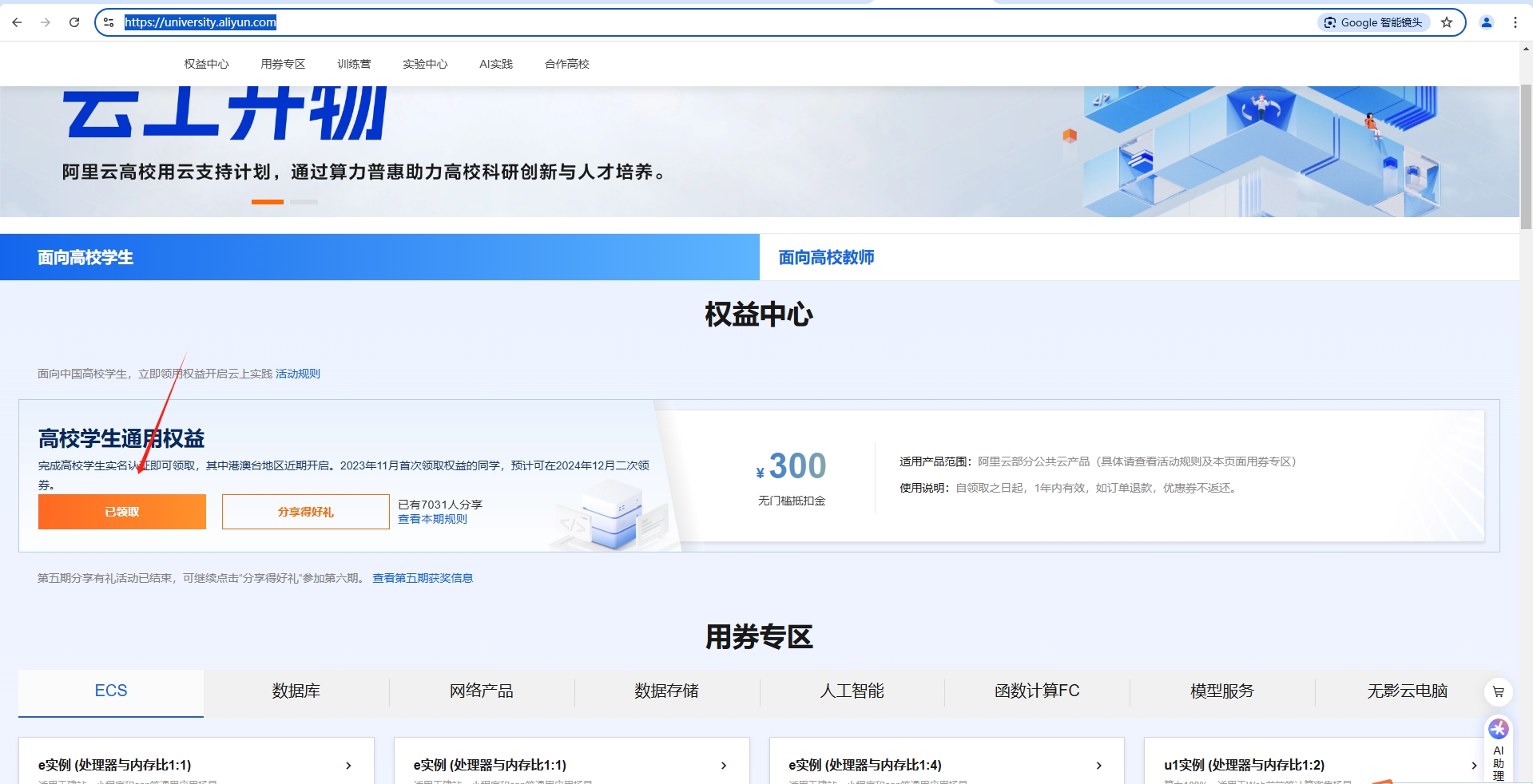Open the site information icon in address bar

click(109, 22)
